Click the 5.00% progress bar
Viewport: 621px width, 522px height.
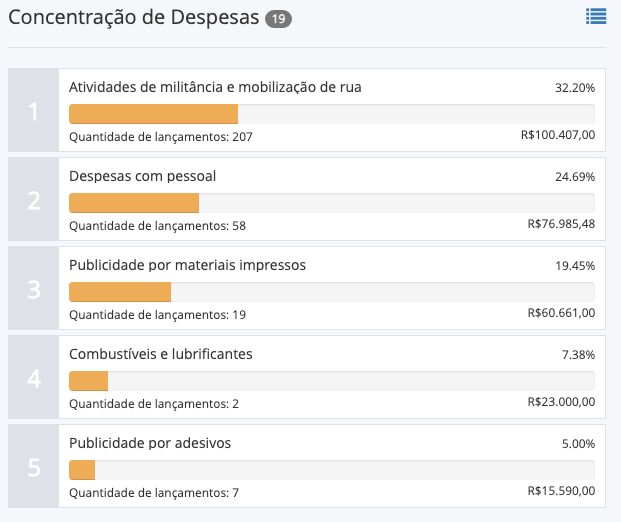pos(331,470)
